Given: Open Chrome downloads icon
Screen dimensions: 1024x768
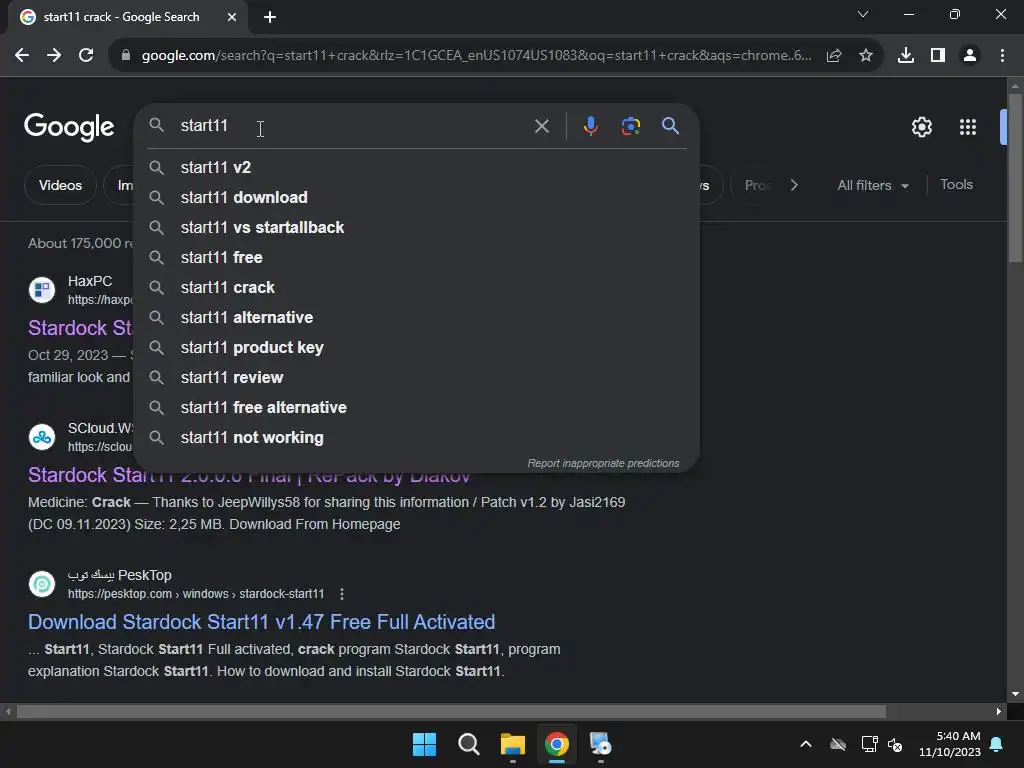Looking at the screenshot, I should tap(906, 56).
